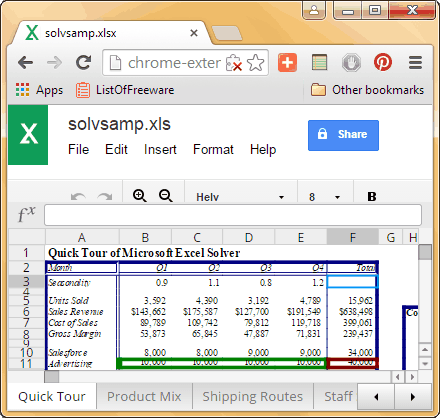
Task: Select the Sales Revenue label cell
Action: click(x=81, y=312)
